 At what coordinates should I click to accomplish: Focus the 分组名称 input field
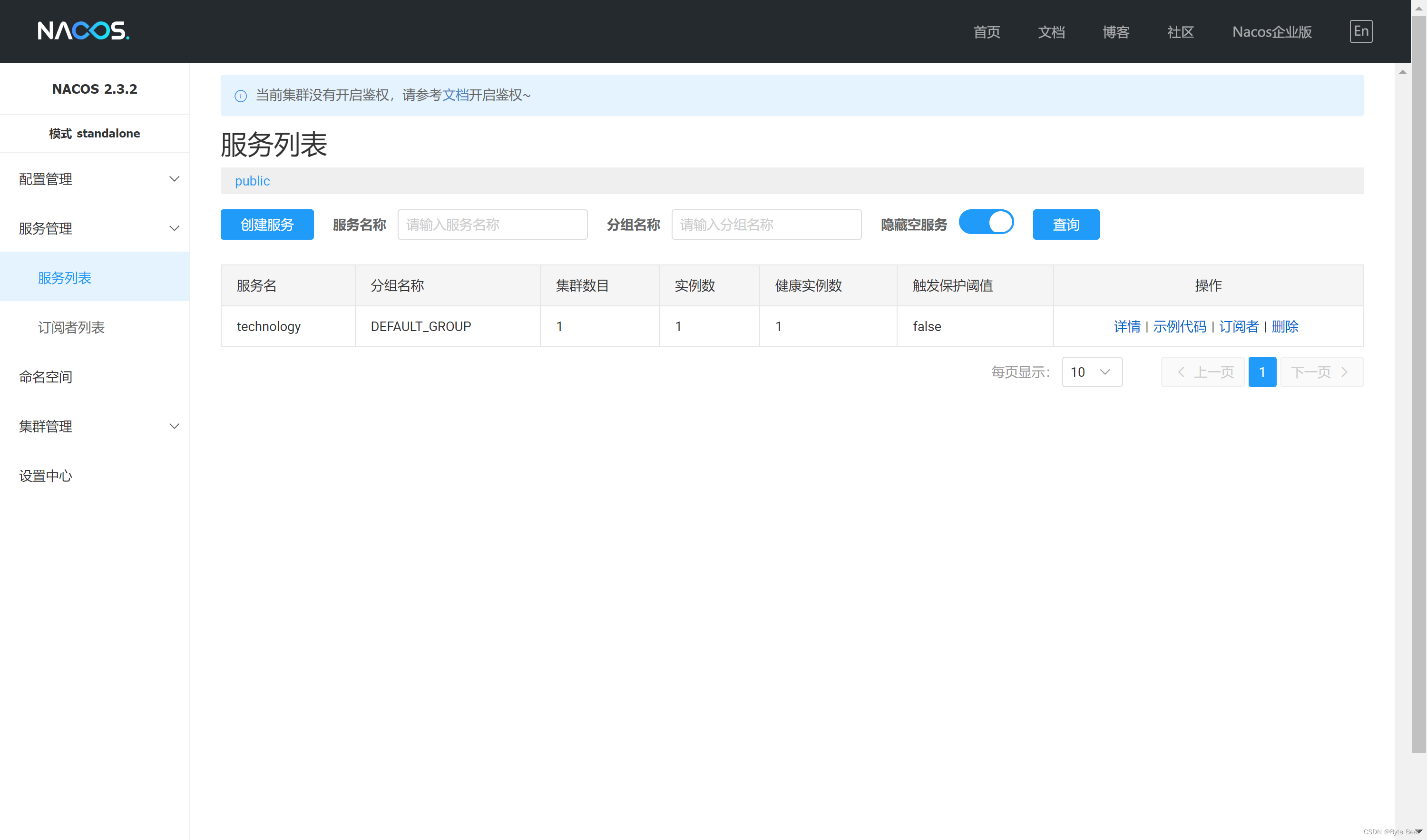pyautogui.click(x=766, y=225)
